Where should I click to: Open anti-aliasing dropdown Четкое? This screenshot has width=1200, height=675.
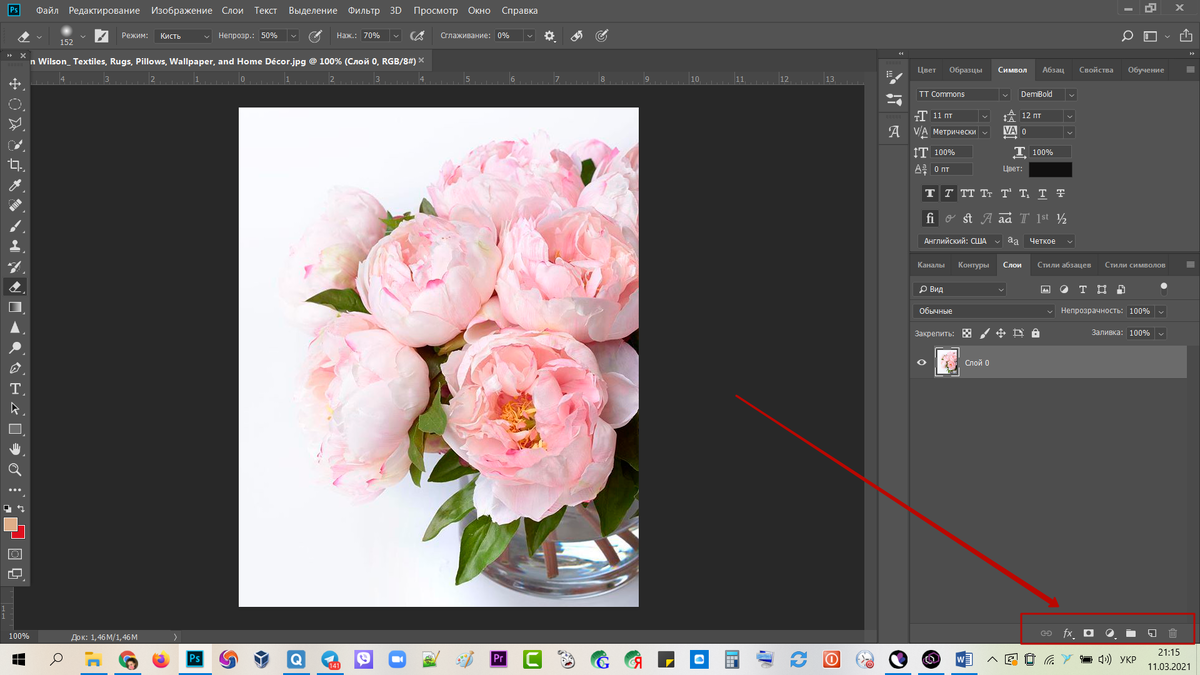pyautogui.click(x=1050, y=241)
